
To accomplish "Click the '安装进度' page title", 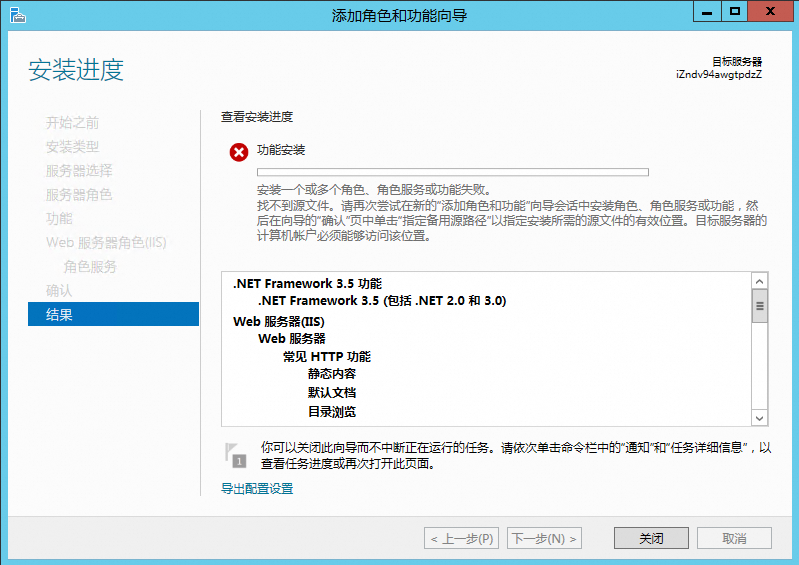I will pos(76,69).
